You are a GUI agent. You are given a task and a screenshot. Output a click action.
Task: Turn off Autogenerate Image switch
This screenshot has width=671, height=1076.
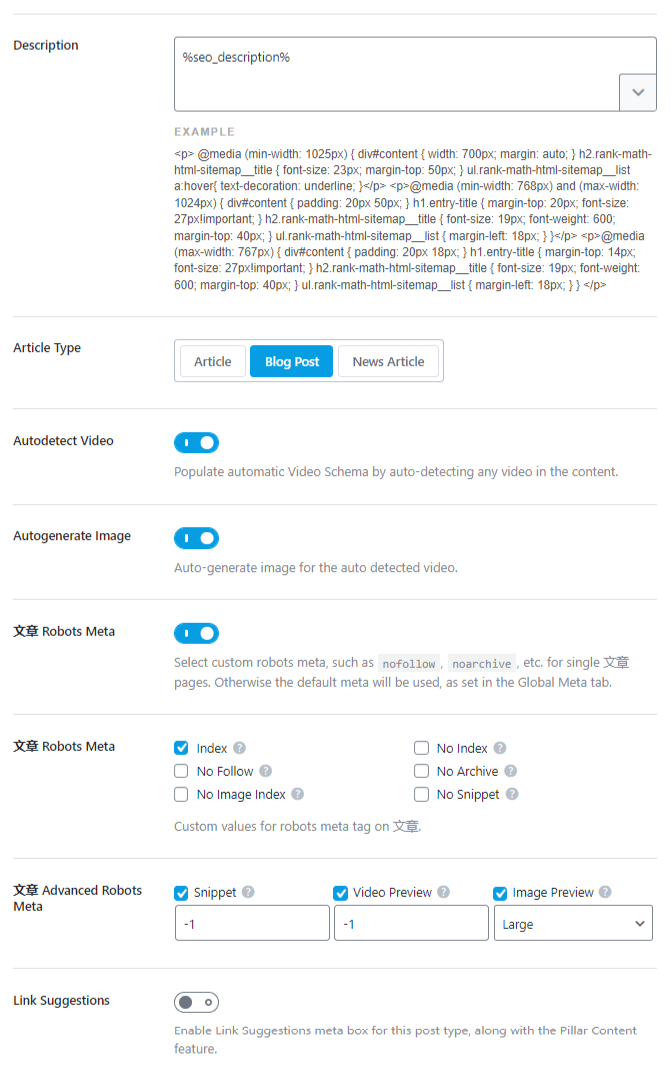[196, 538]
